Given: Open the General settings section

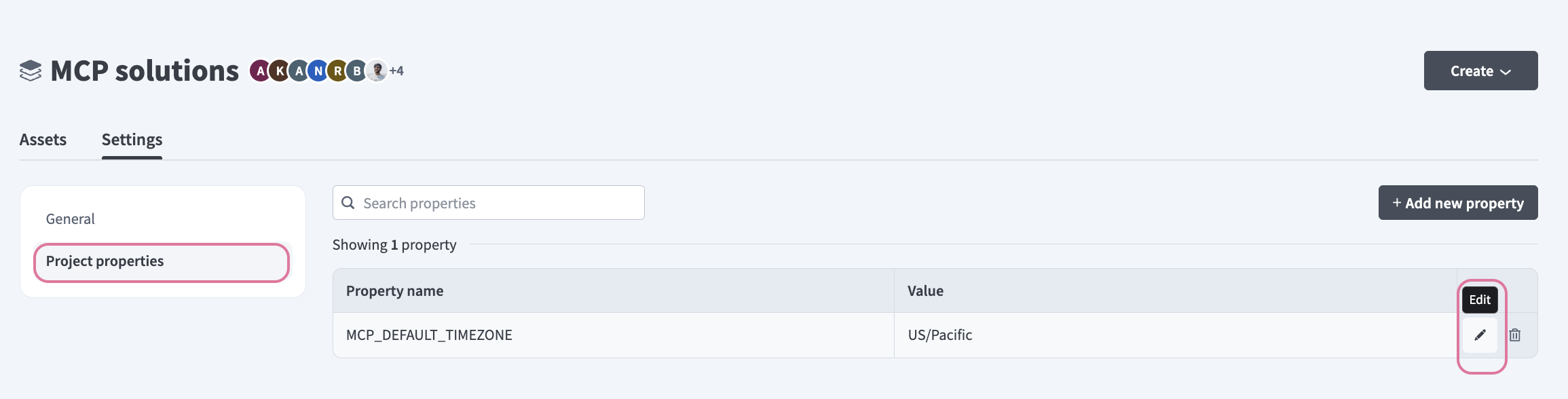Looking at the screenshot, I should (x=71, y=219).
